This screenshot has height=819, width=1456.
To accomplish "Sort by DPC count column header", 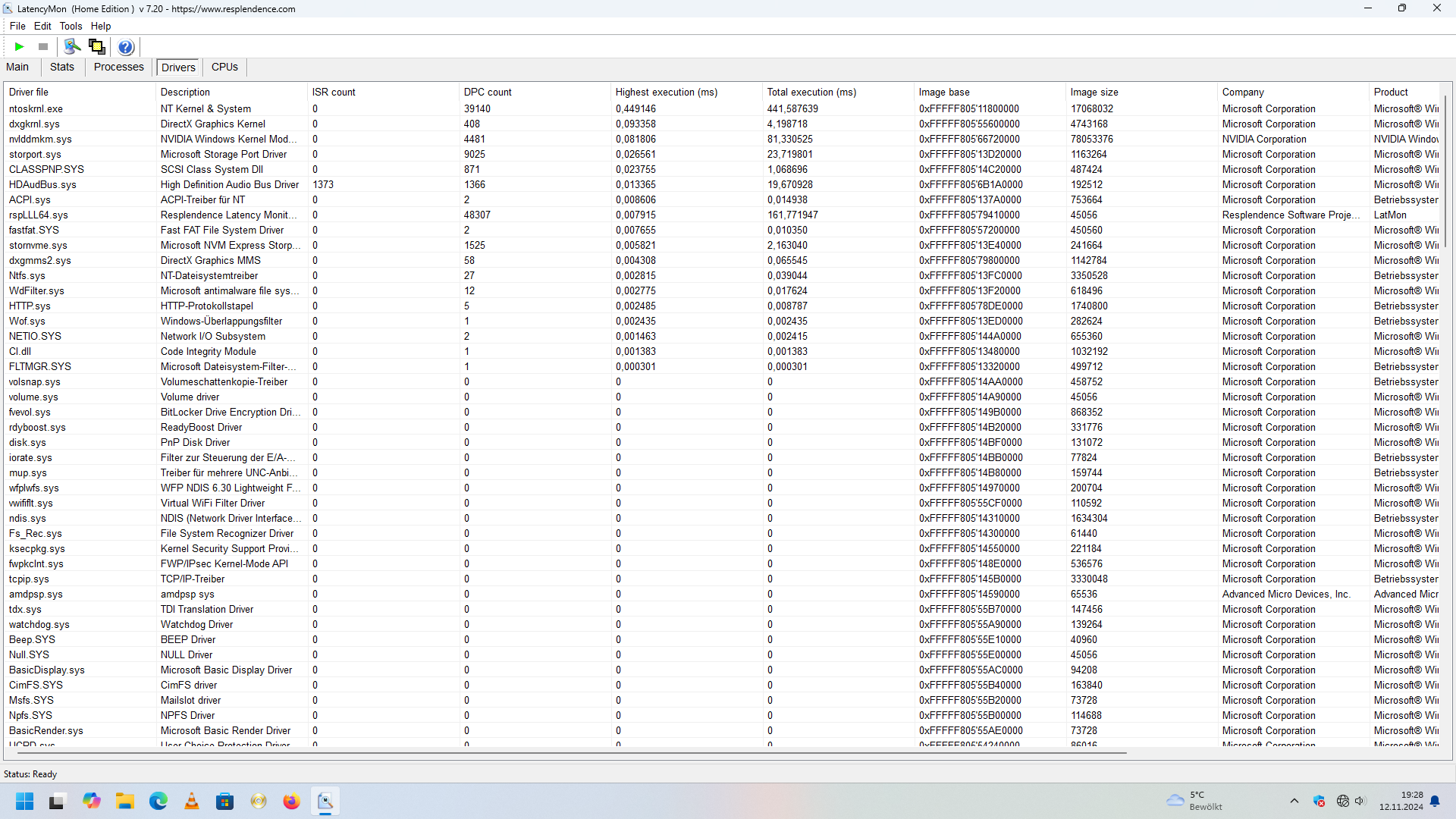I will [488, 92].
